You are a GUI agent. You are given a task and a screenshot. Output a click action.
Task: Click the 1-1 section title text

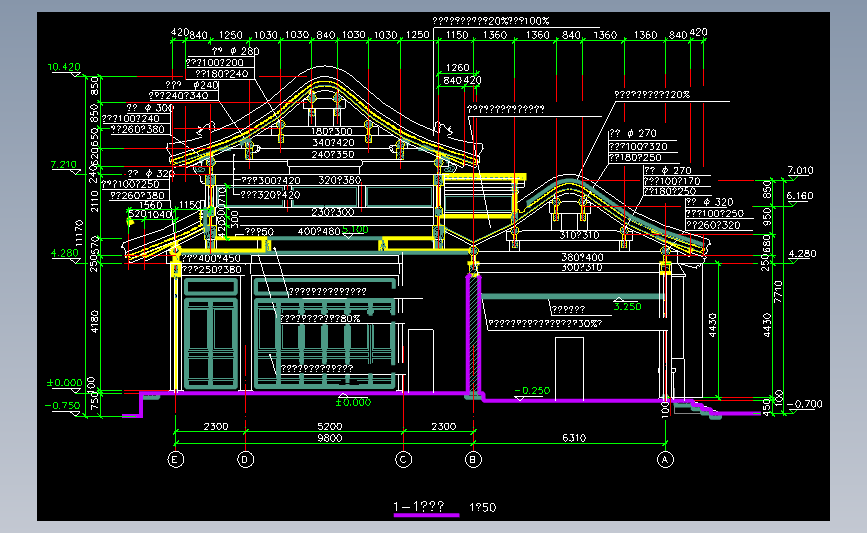click(419, 506)
